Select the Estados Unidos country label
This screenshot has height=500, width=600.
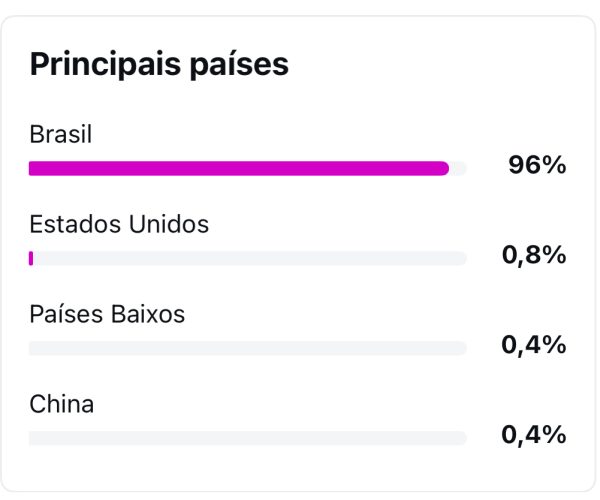119,224
